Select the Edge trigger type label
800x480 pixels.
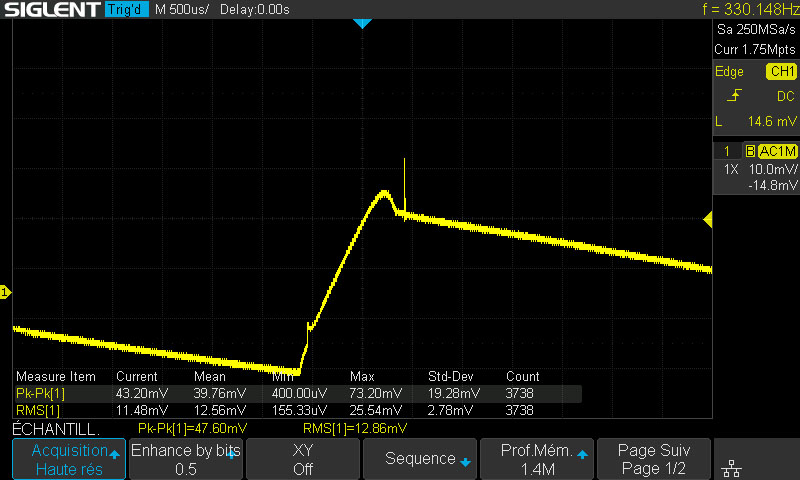pos(729,71)
